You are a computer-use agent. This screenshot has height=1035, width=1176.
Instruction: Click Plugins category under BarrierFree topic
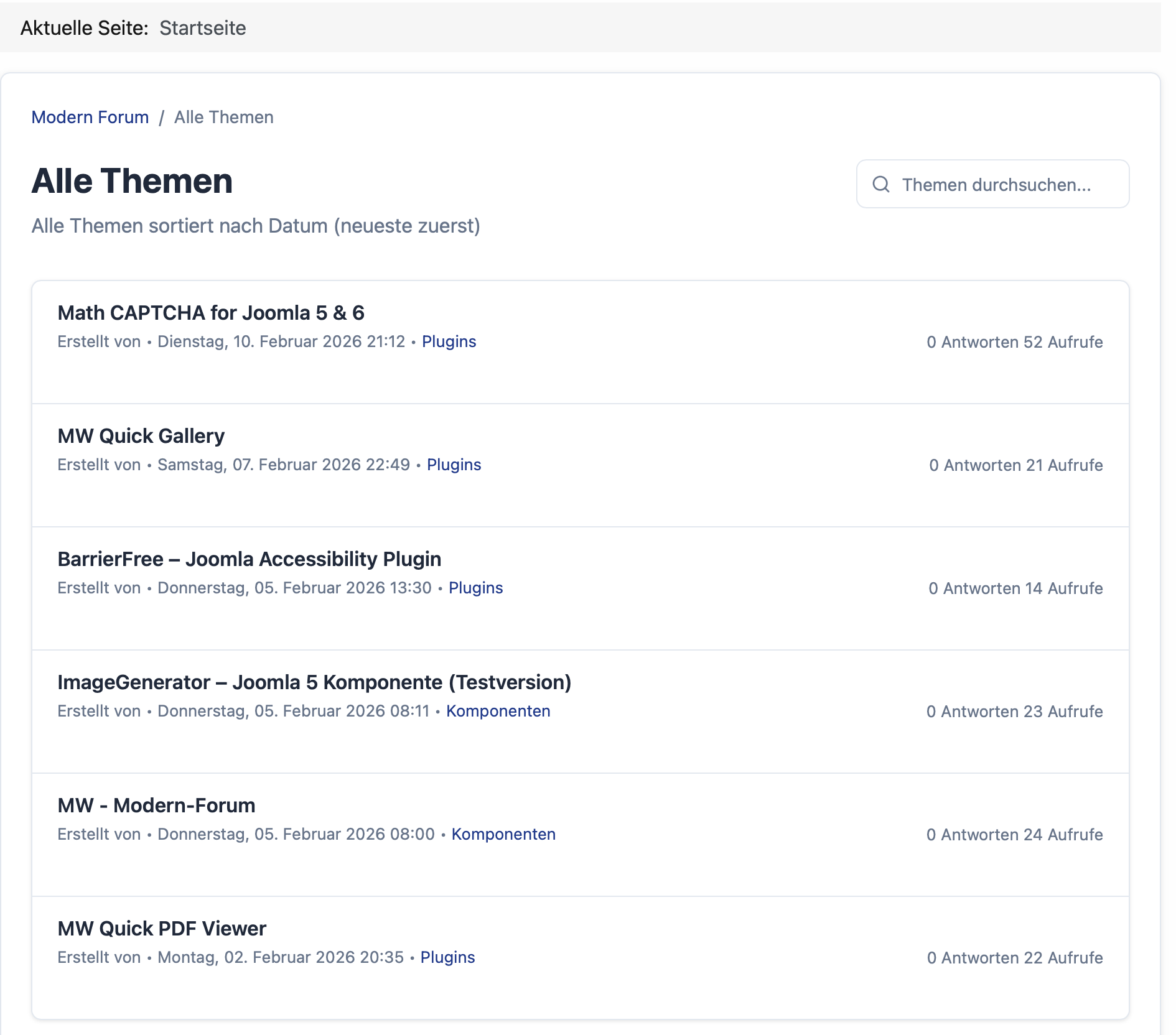pyautogui.click(x=475, y=588)
